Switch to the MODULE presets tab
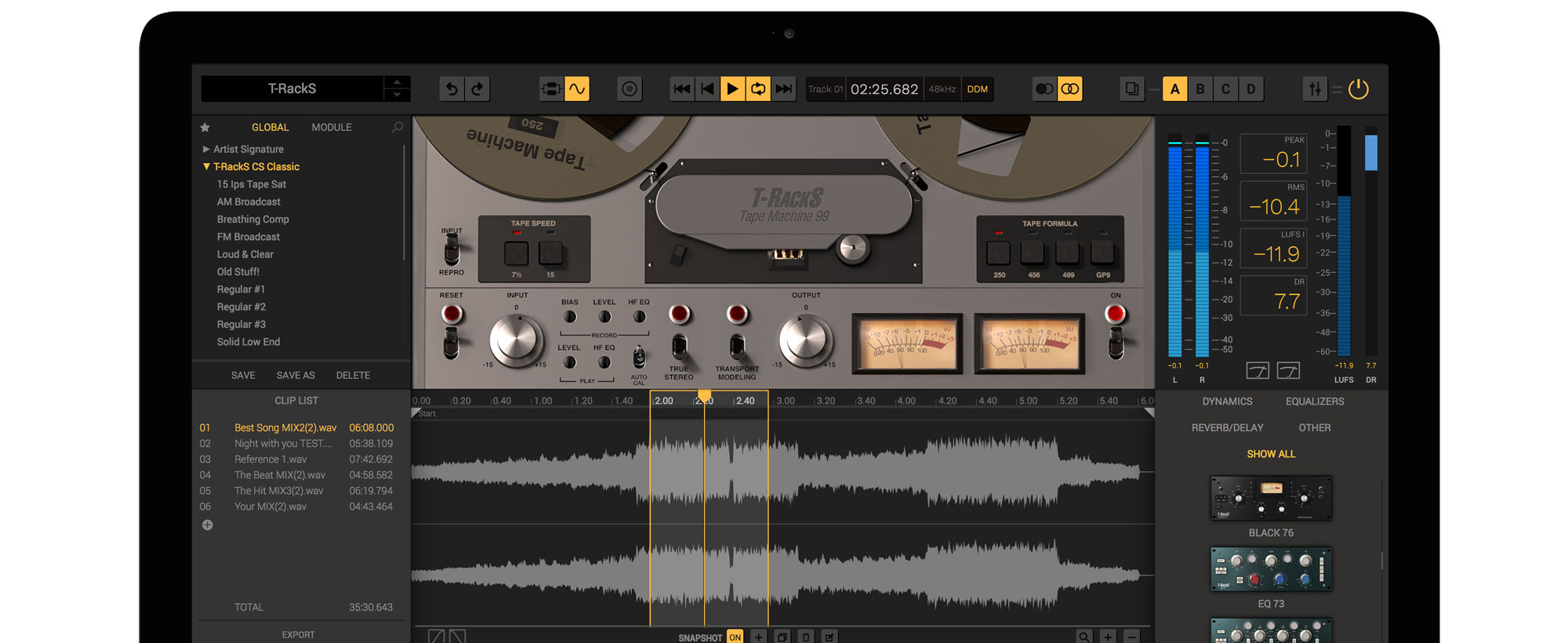The image size is (1568, 643). [x=332, y=127]
